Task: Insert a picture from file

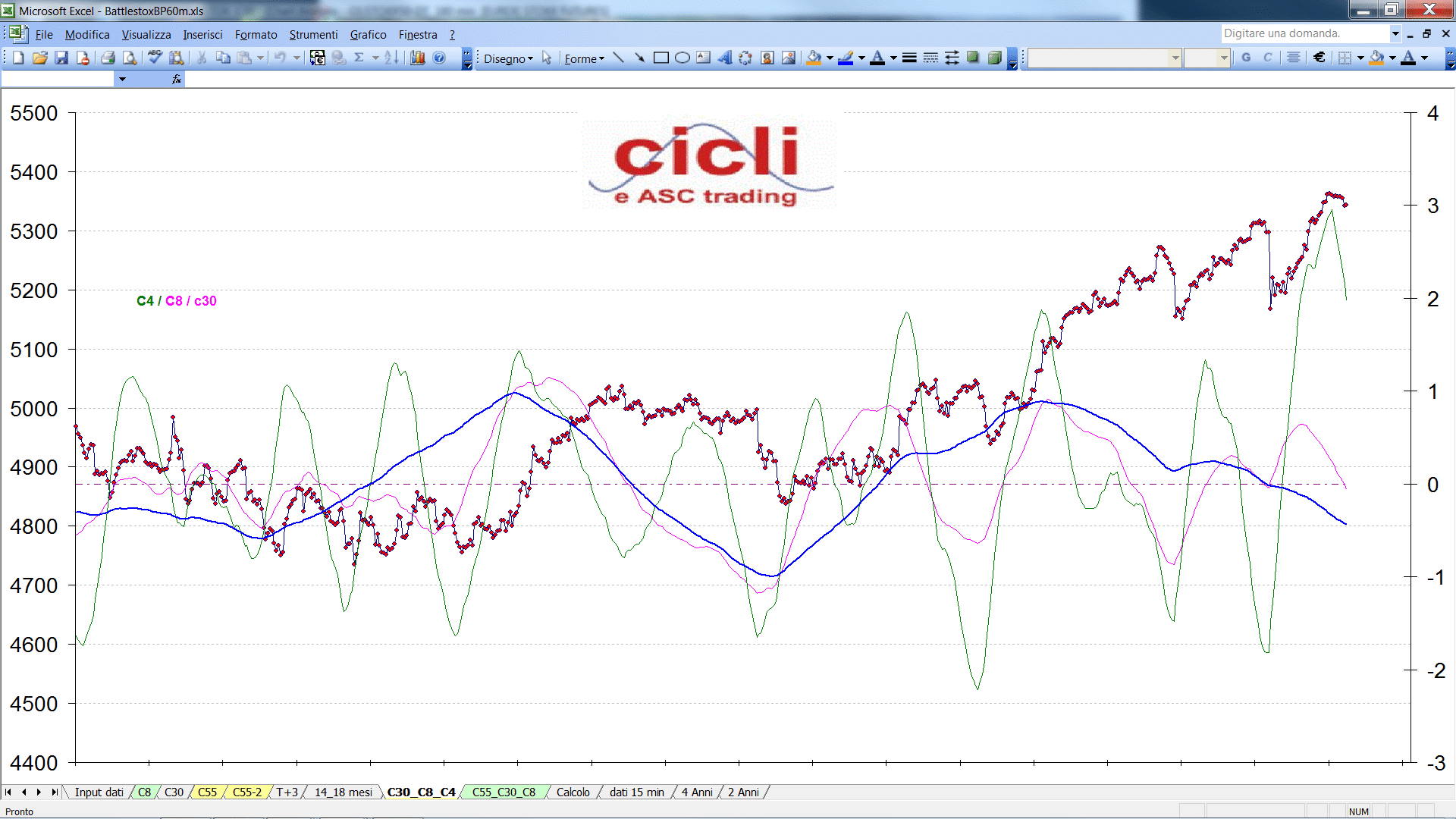Action: [x=789, y=58]
